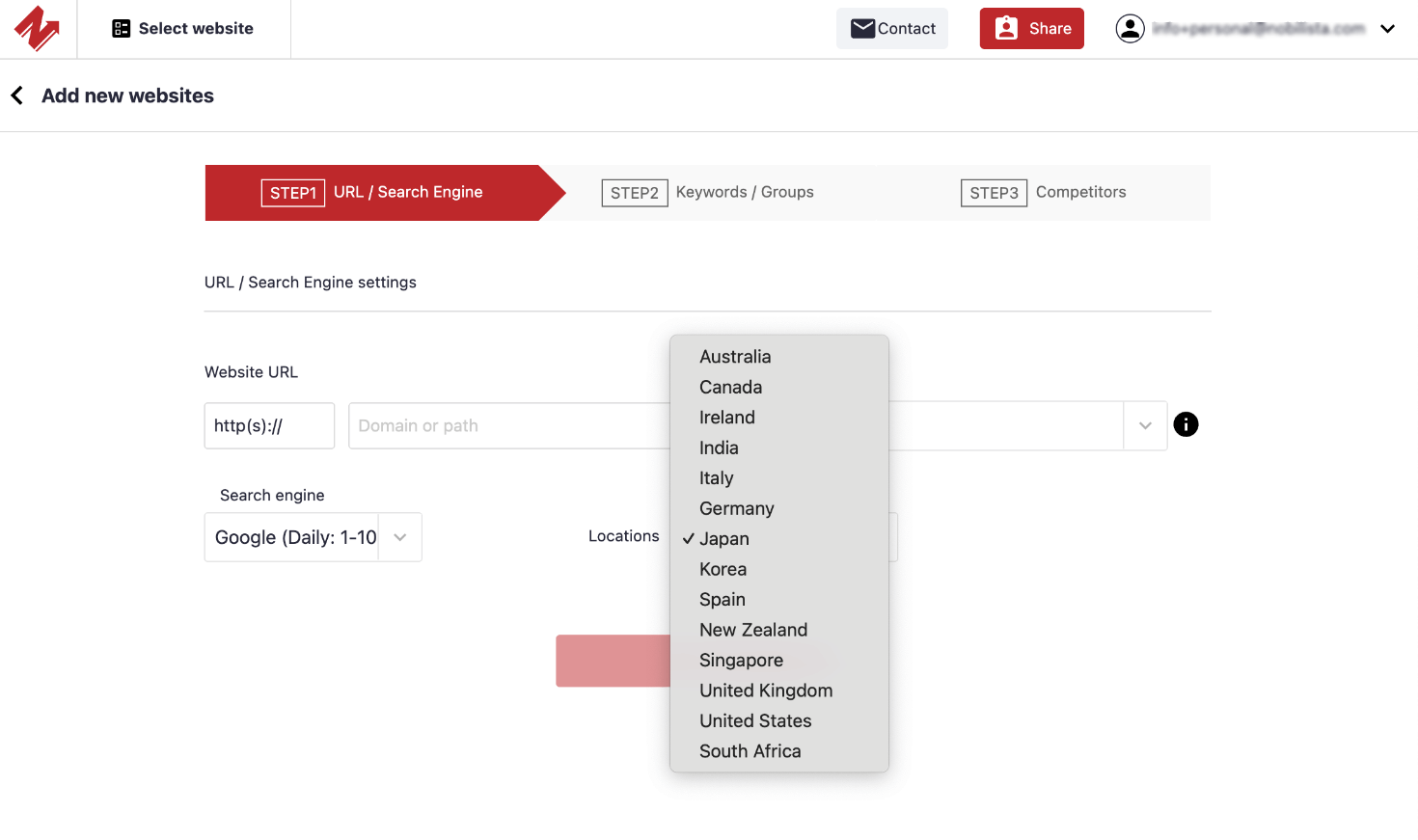Expand the account menu chevron
Screen dimensions: 1418x840
tap(1388, 29)
